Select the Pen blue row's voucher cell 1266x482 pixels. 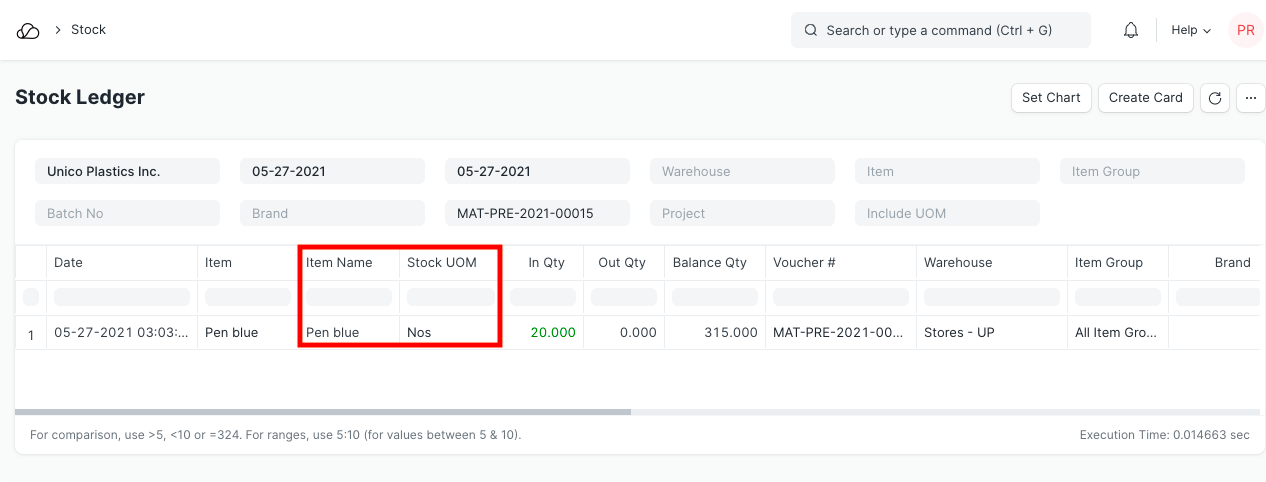839,333
